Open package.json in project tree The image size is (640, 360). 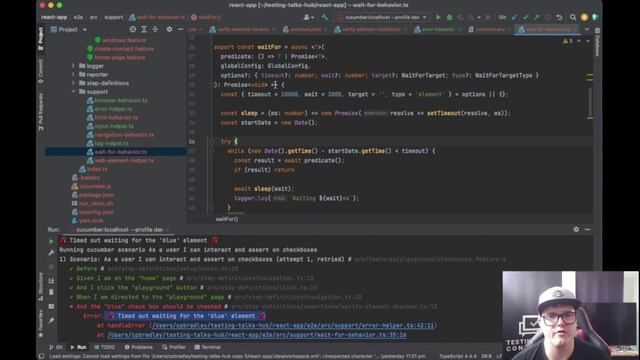click(96, 195)
